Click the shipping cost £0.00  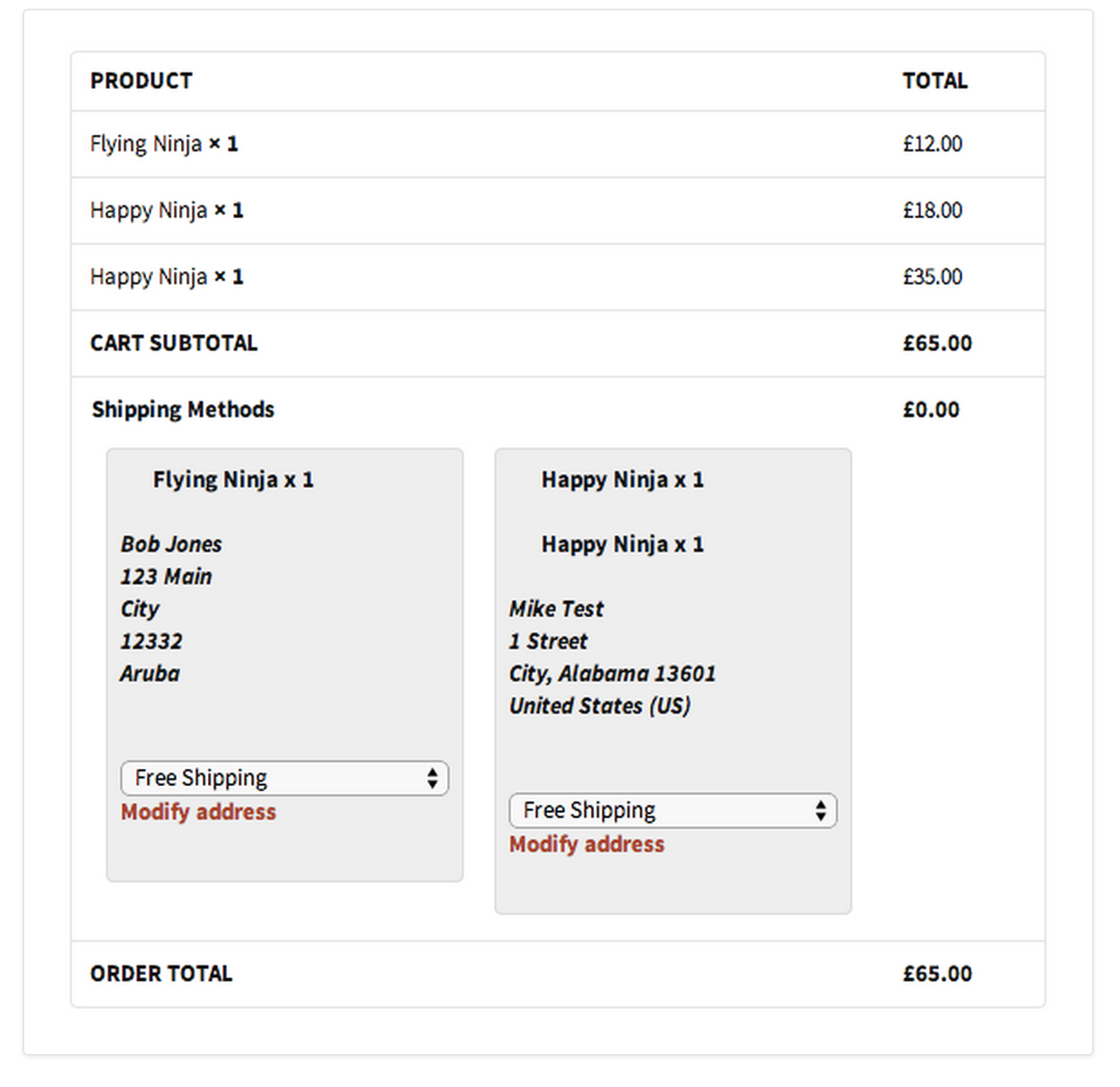(x=931, y=410)
